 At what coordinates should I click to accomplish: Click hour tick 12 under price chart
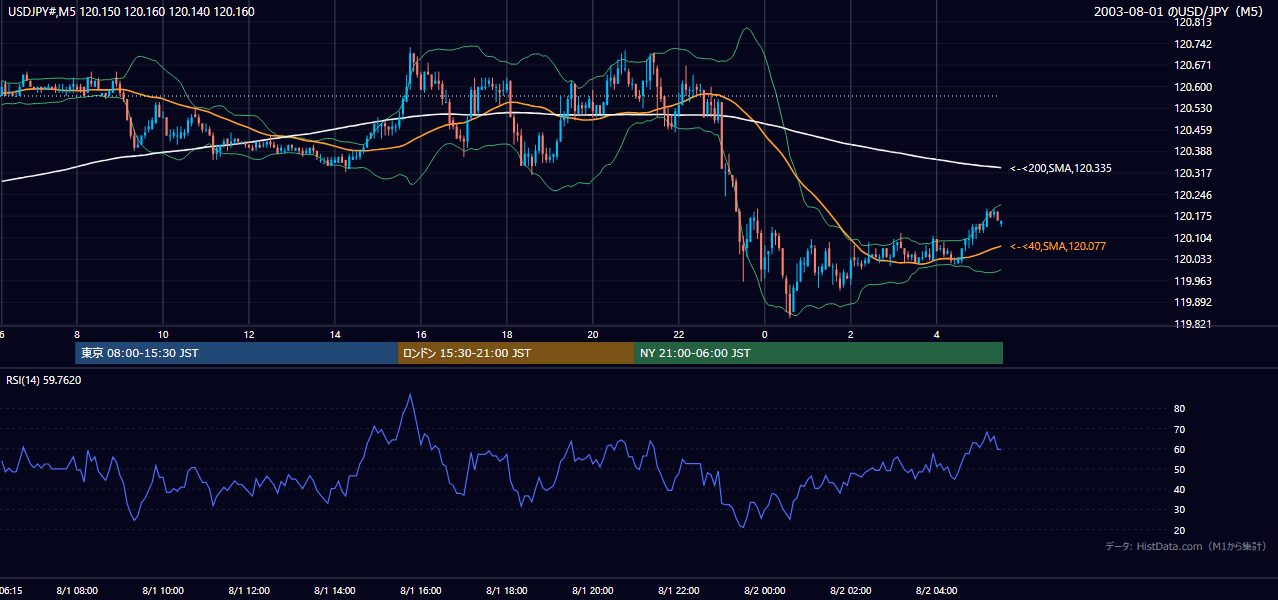(248, 334)
